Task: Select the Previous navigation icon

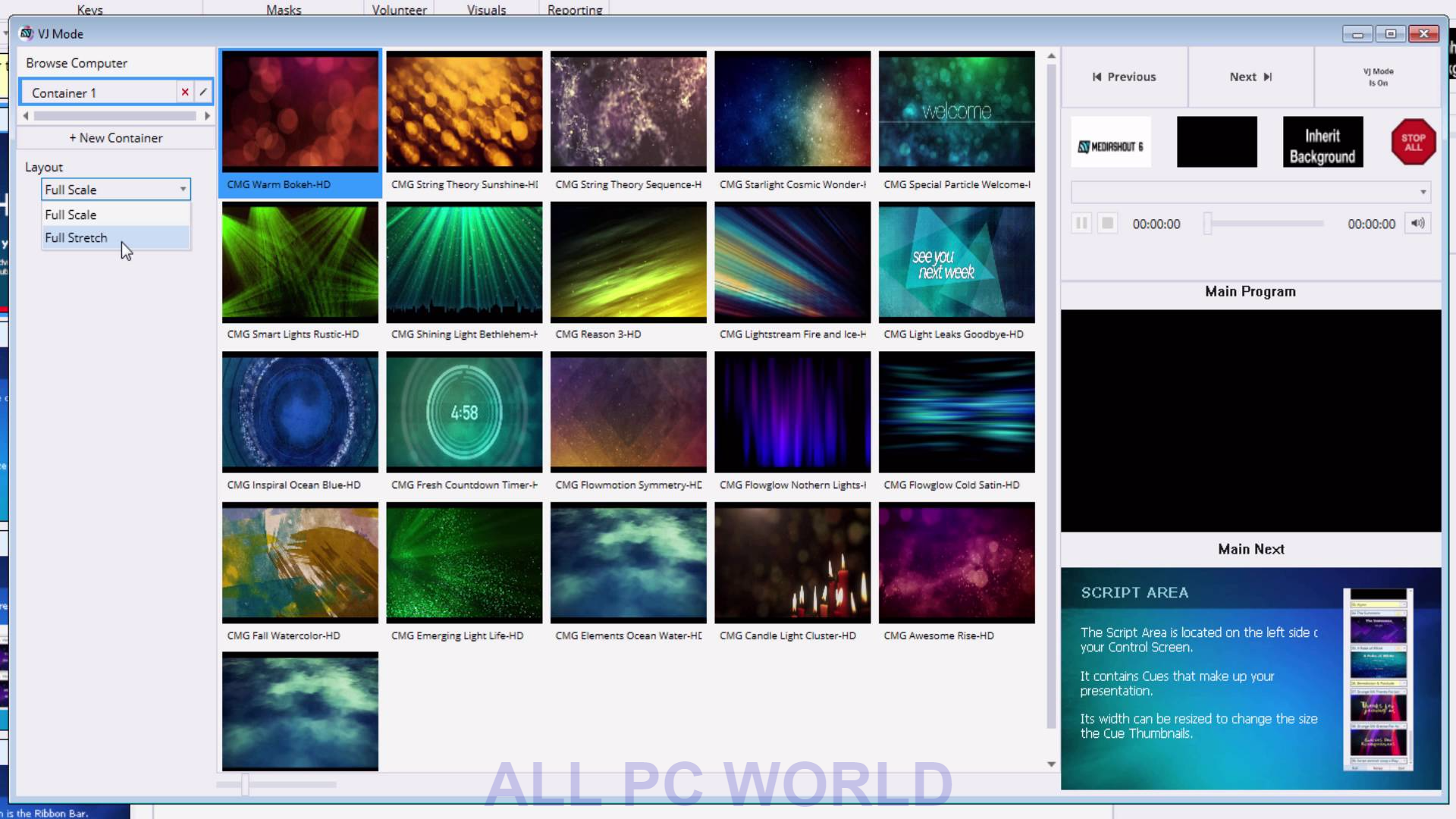Action: 1096,76
